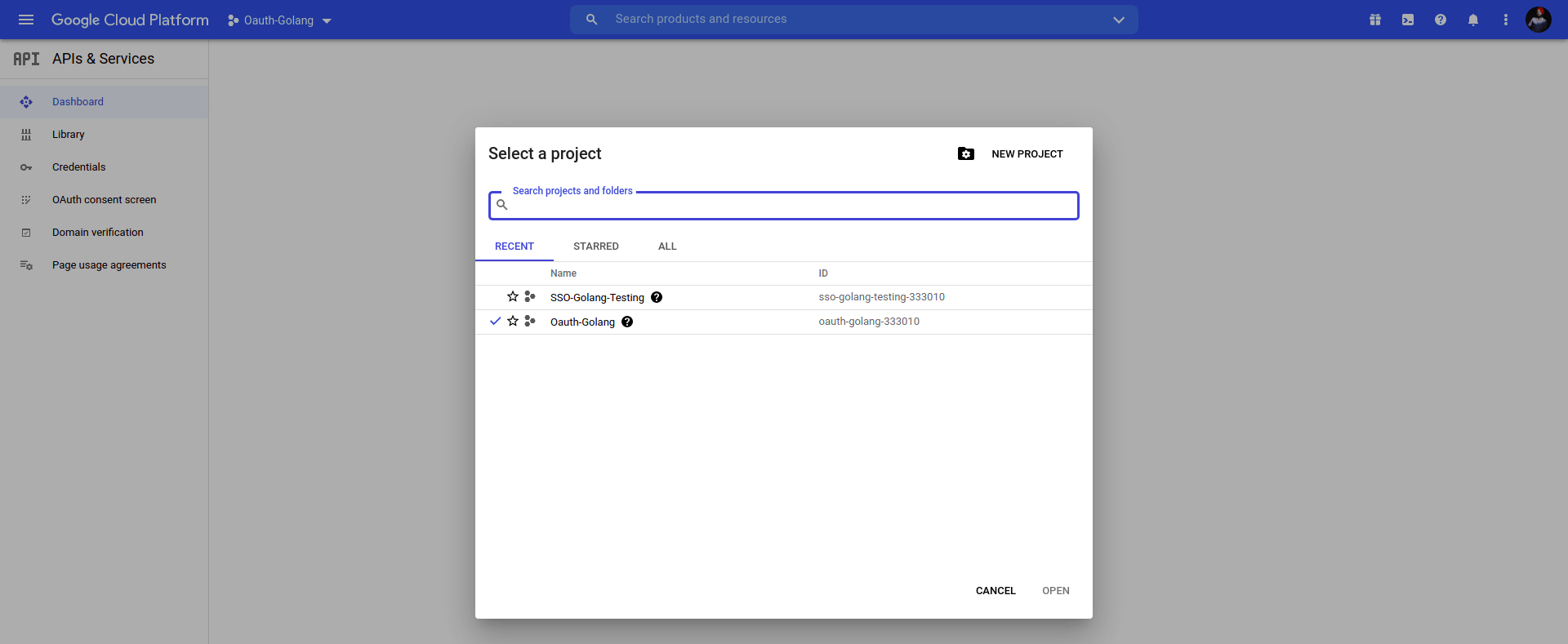The image size is (1568, 644).
Task: Open the gift free trial icon
Action: (1375, 20)
